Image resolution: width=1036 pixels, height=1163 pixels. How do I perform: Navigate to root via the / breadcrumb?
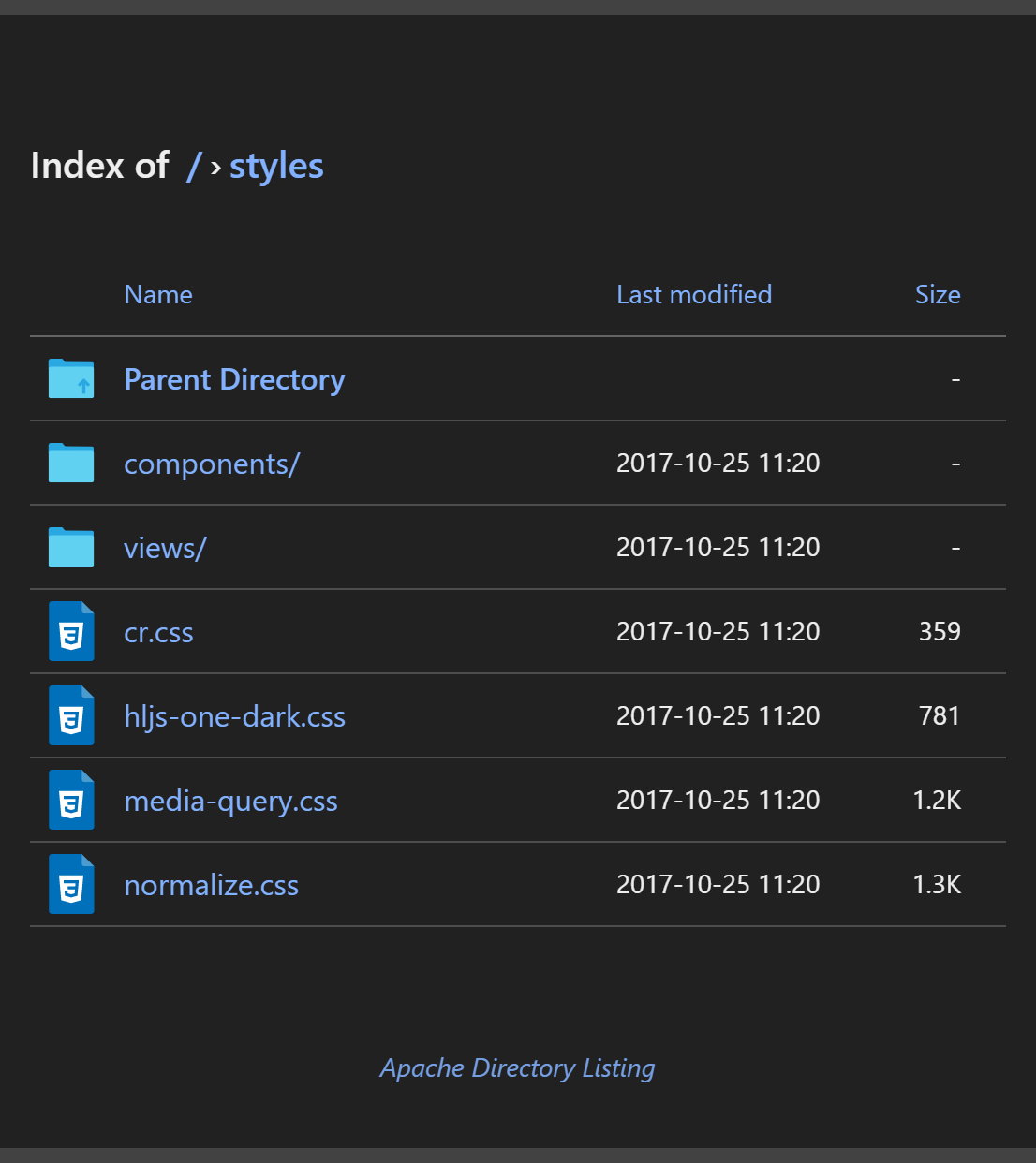click(x=195, y=166)
